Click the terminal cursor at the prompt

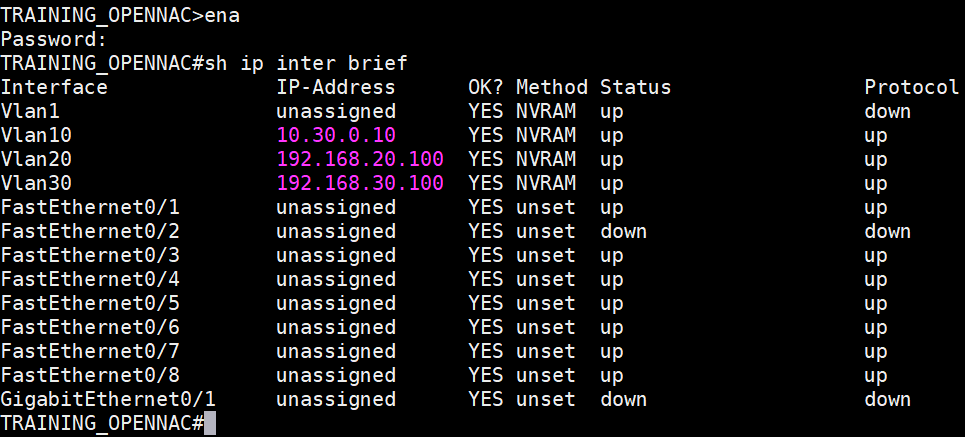pyautogui.click(x=209, y=424)
